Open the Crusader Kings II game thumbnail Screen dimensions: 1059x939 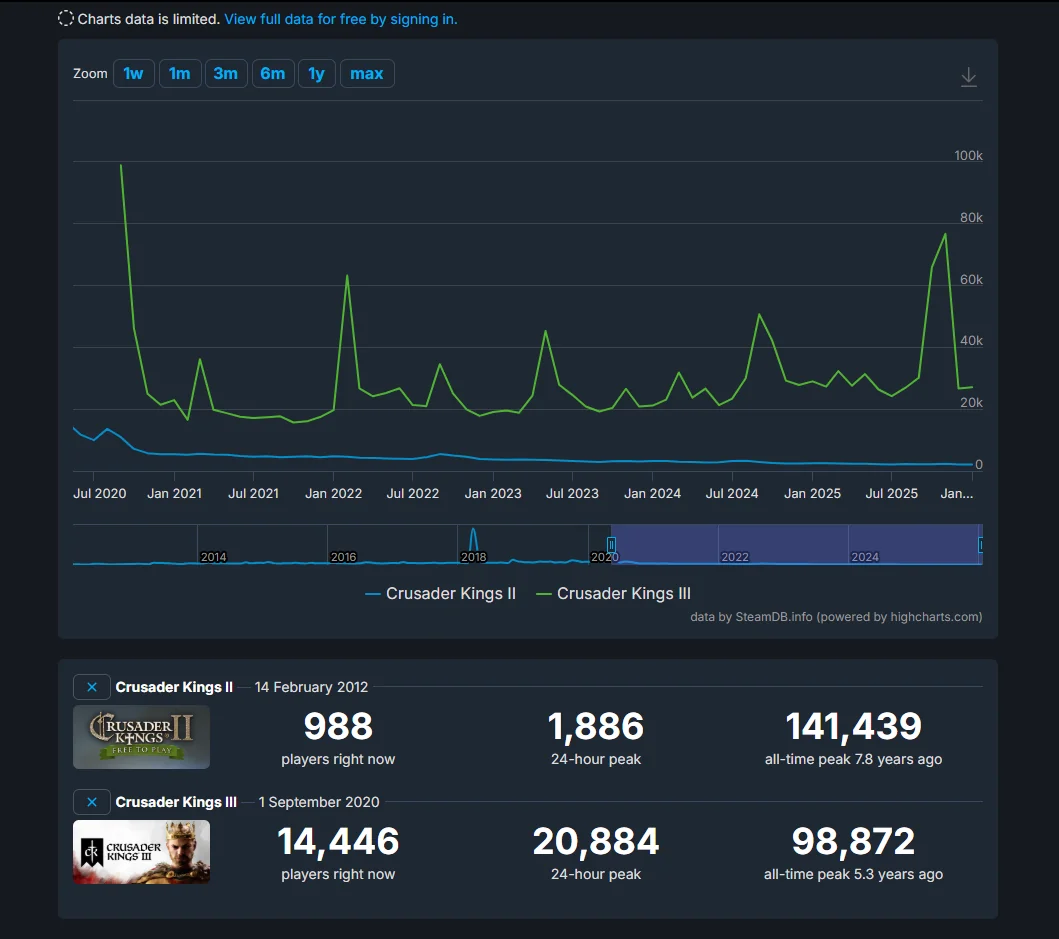(x=141, y=737)
